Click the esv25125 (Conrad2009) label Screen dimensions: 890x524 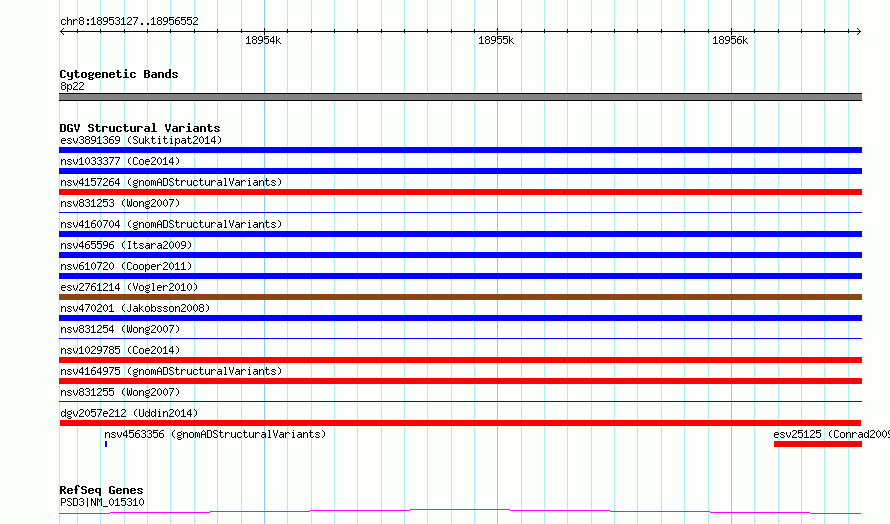pos(832,434)
